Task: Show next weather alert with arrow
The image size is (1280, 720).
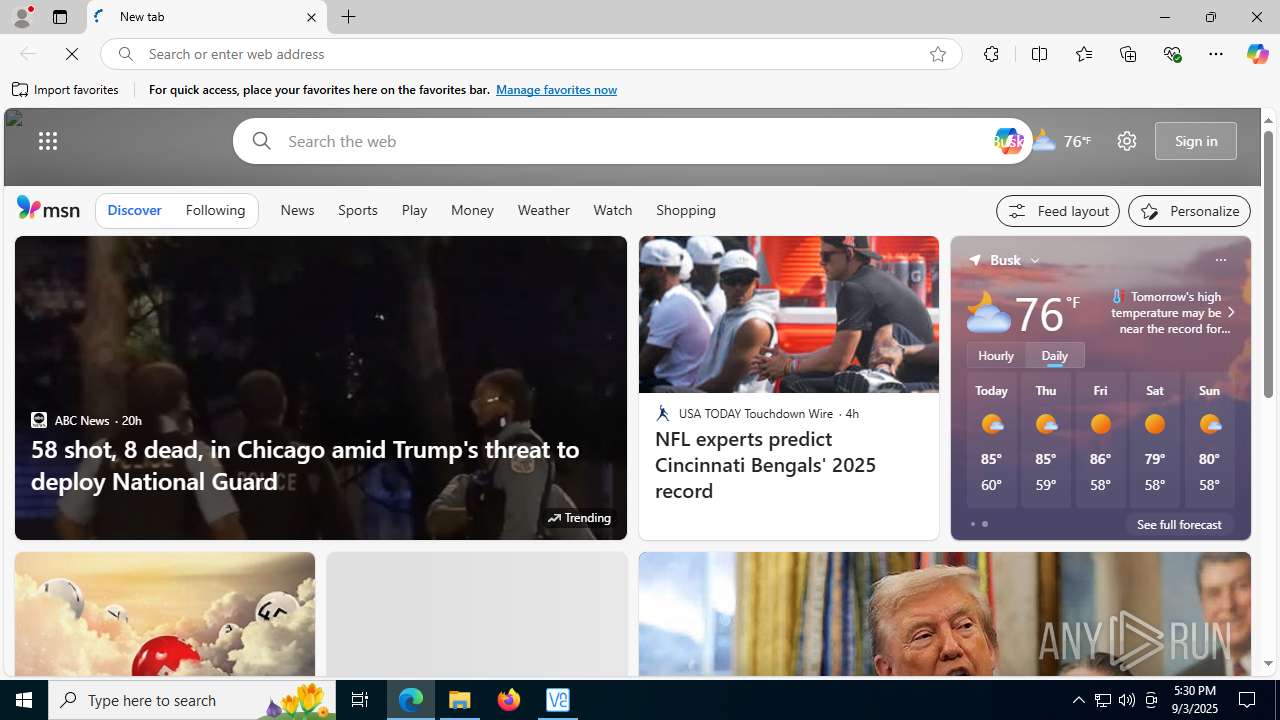Action: [1230, 312]
